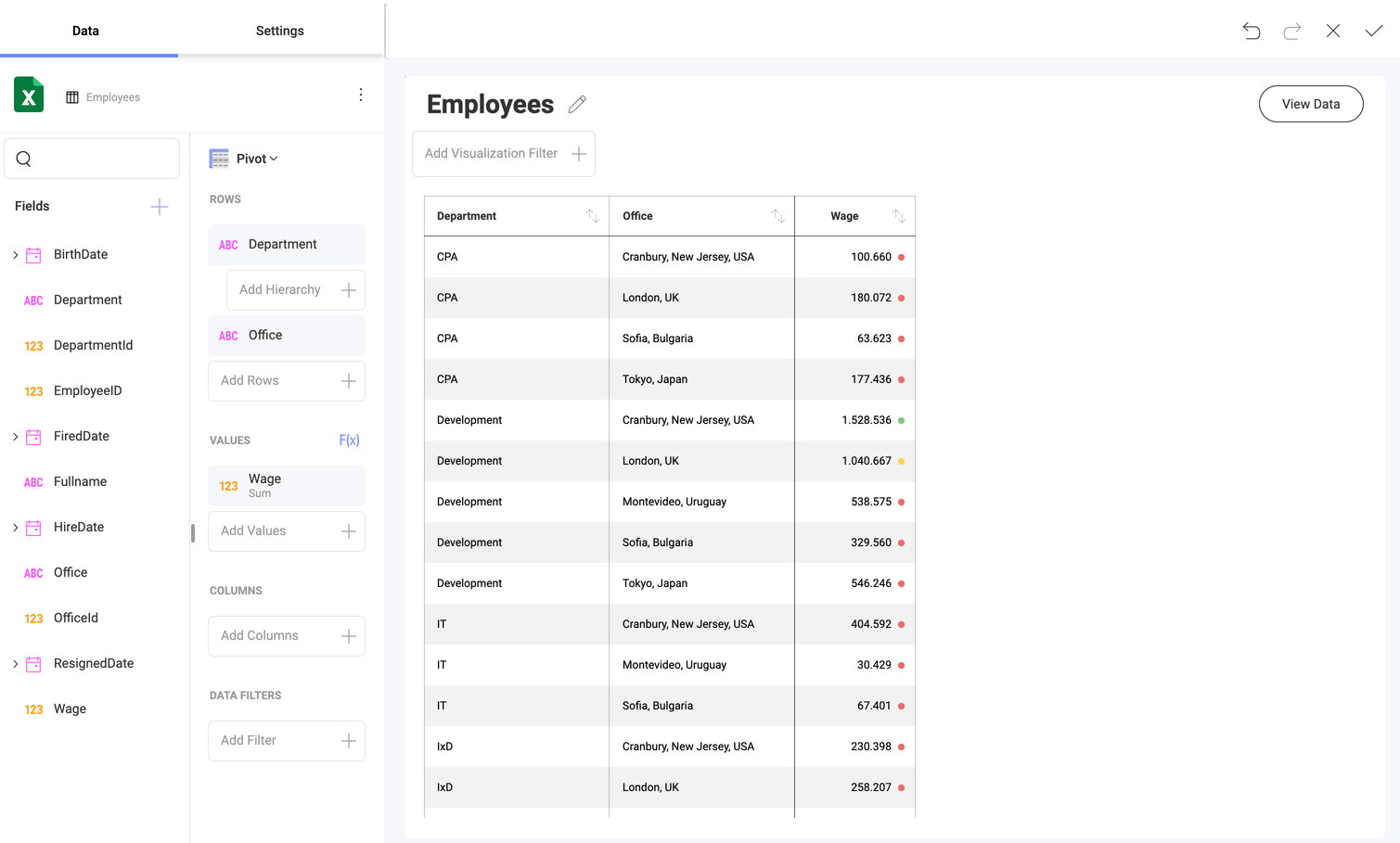This screenshot has width=1400, height=843.
Task: Click the Employees data source label
Action: pyautogui.click(x=113, y=97)
